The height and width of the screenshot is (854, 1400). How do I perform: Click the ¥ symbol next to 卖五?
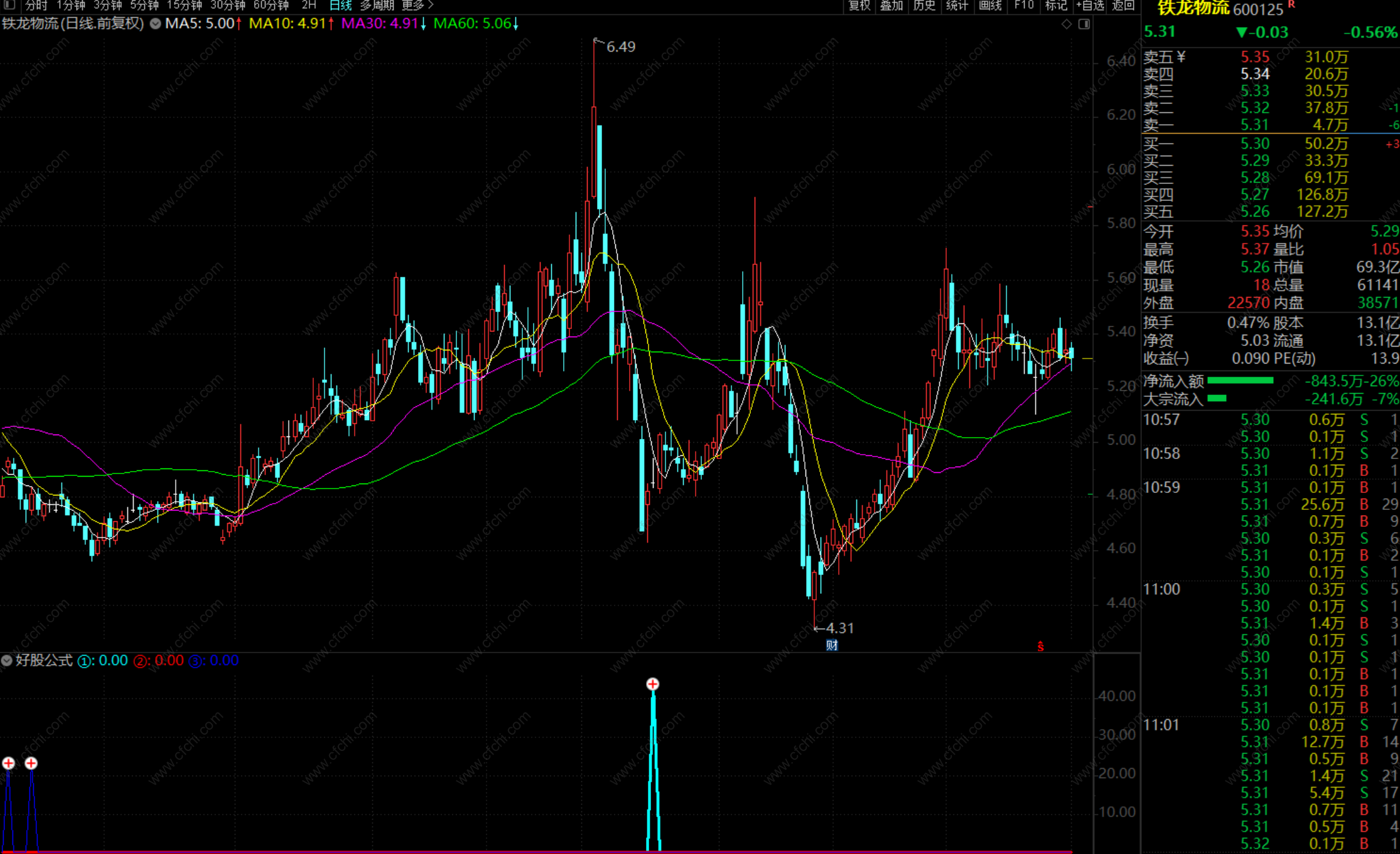point(1182,57)
